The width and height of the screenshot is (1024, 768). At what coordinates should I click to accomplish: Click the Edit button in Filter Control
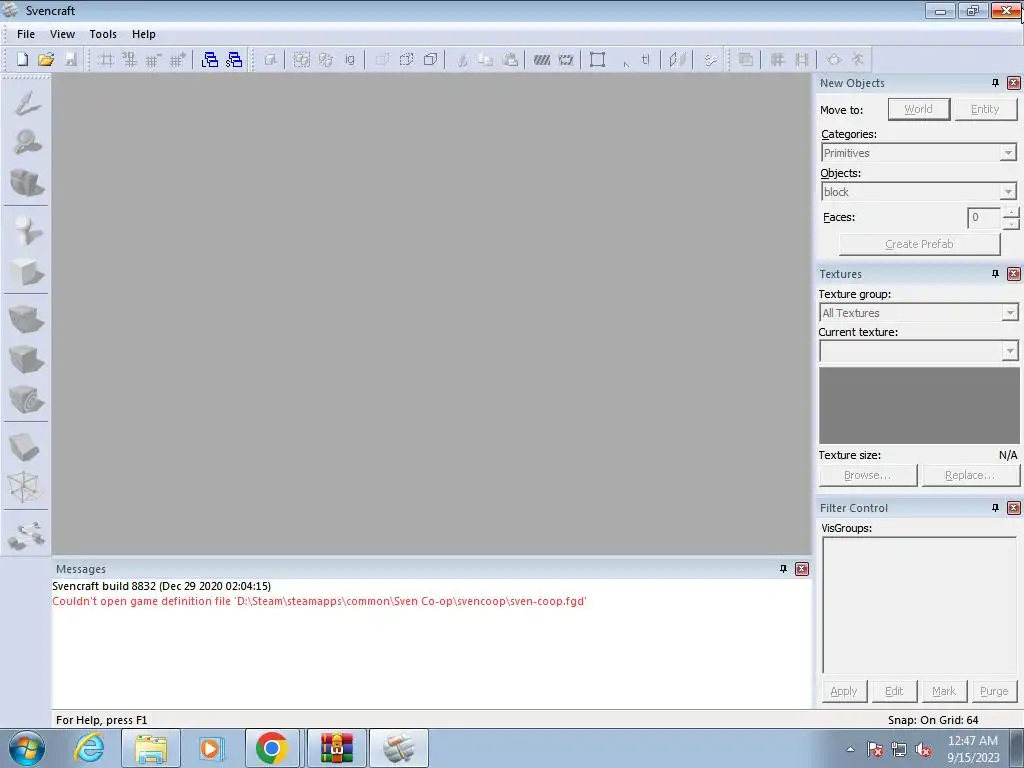coord(894,691)
